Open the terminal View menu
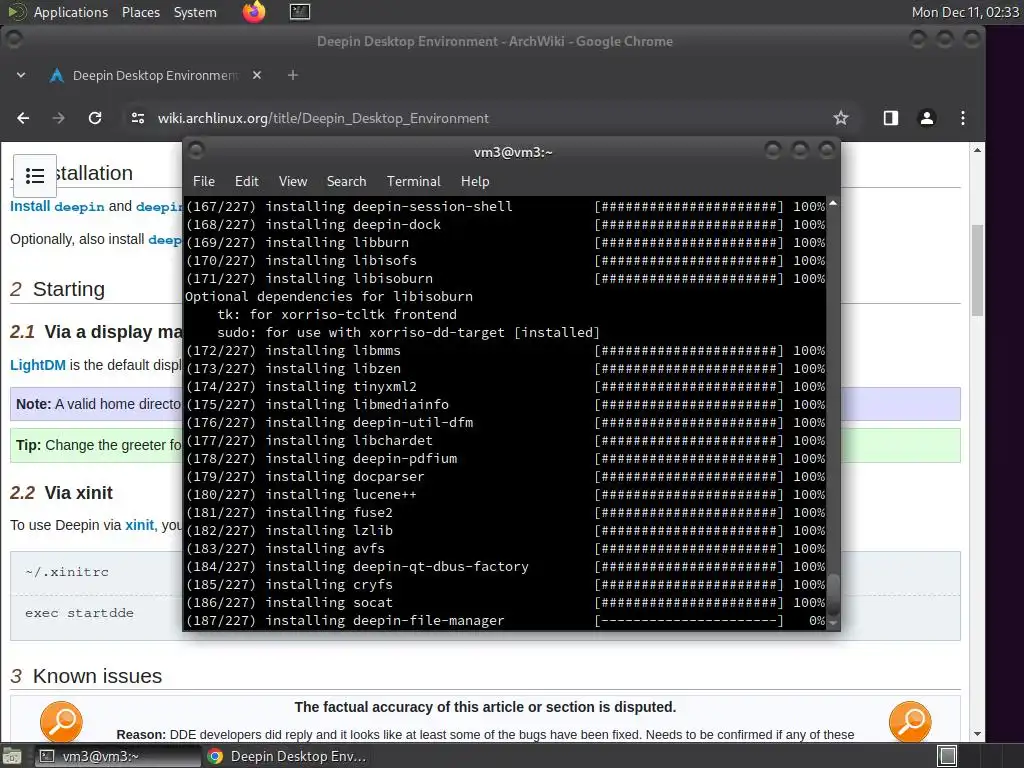 pos(293,182)
